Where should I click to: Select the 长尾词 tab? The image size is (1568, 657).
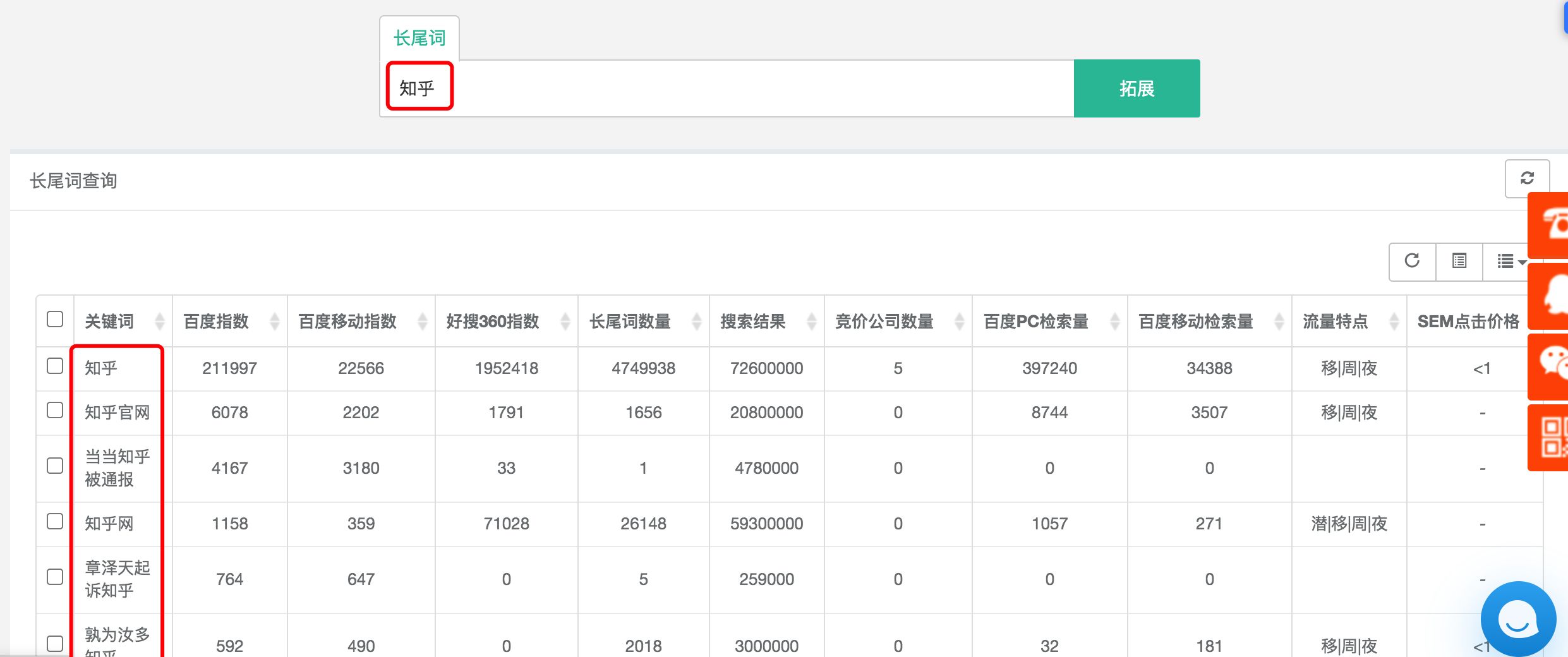click(x=419, y=38)
